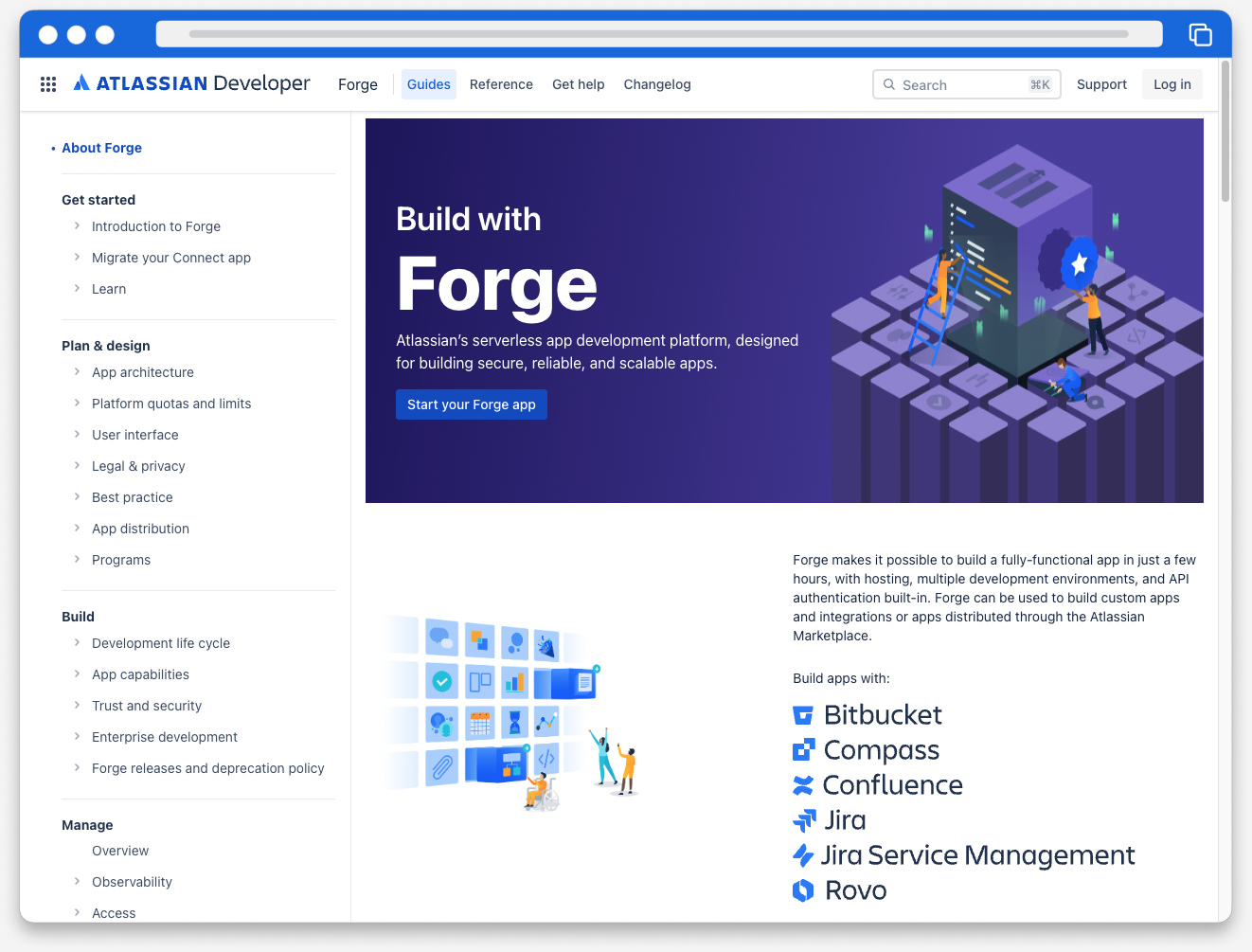Viewport: 1252px width, 952px height.
Task: Expand Legal & privacy chevron
Action: click(77, 465)
